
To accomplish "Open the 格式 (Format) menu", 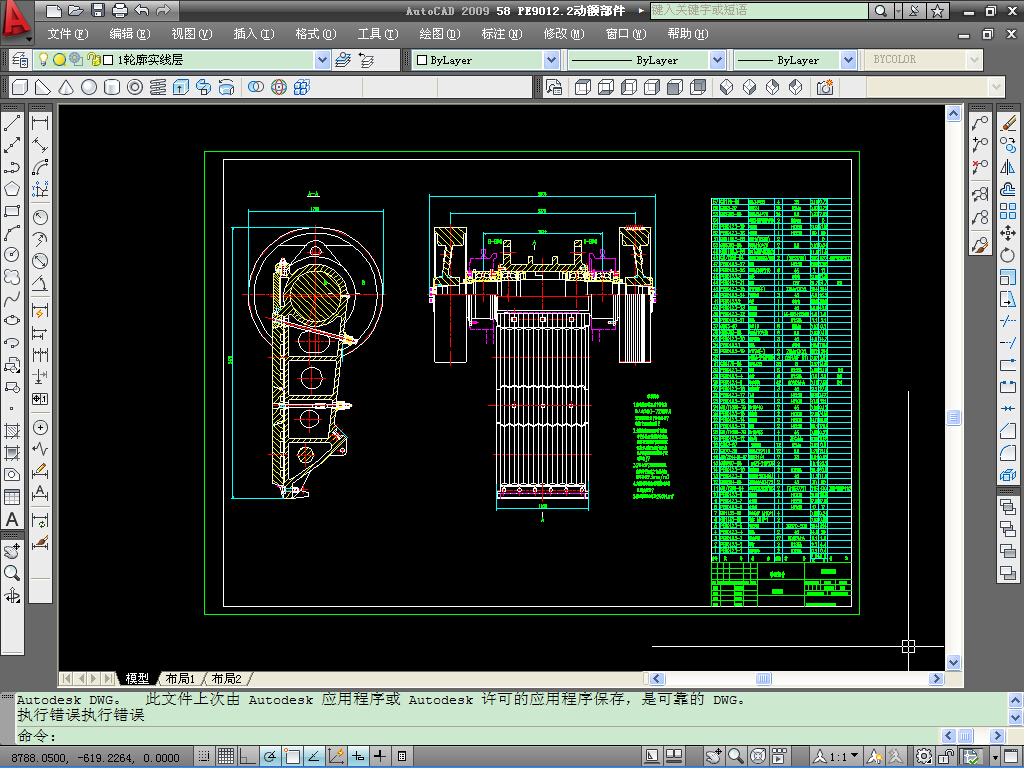I will coord(314,34).
